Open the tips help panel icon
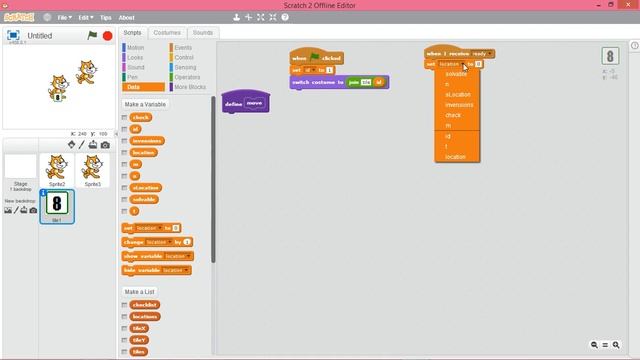The height and width of the screenshot is (360, 640). (x=635, y=46)
